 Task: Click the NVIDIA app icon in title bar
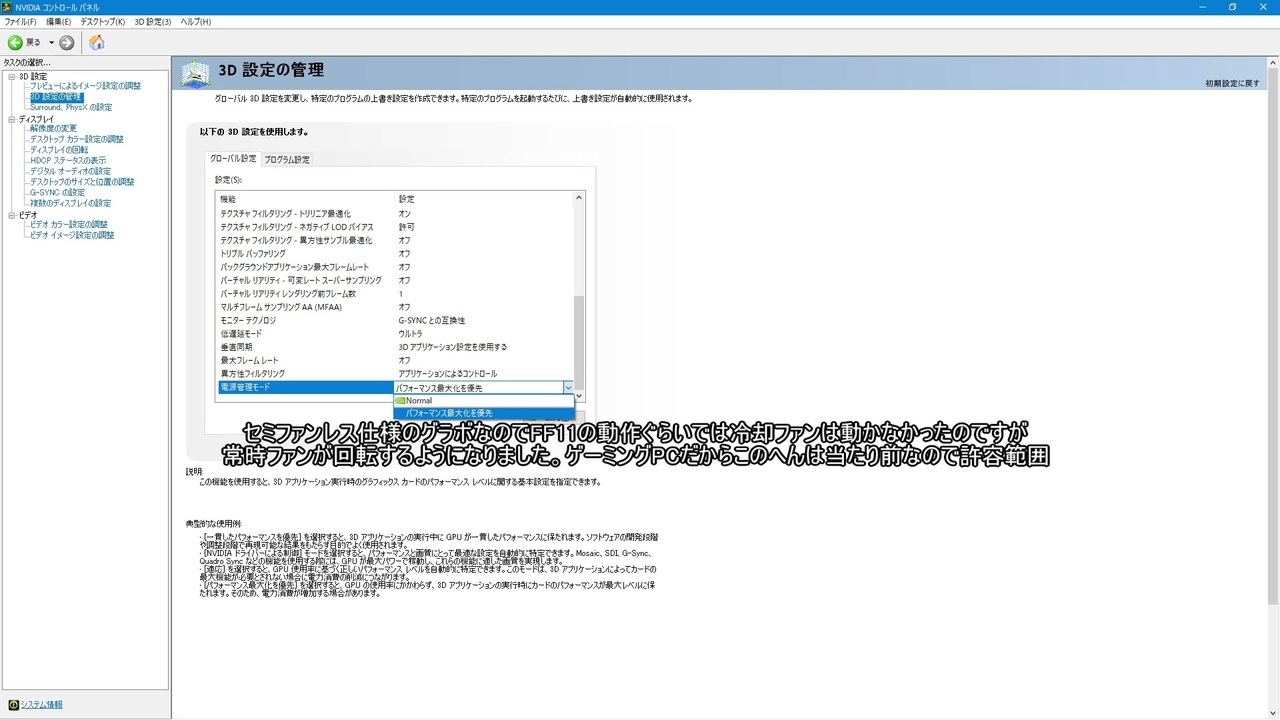click(7, 7)
